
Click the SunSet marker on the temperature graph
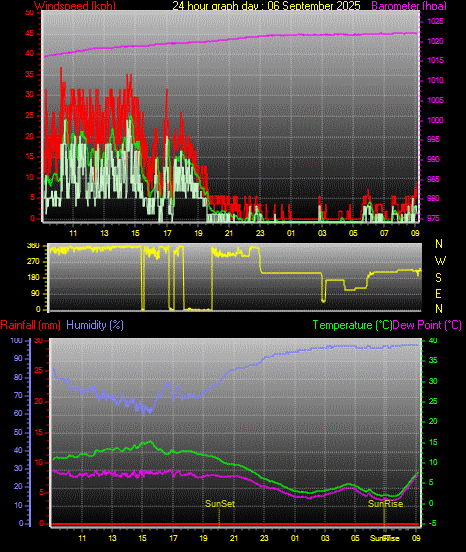[220, 503]
